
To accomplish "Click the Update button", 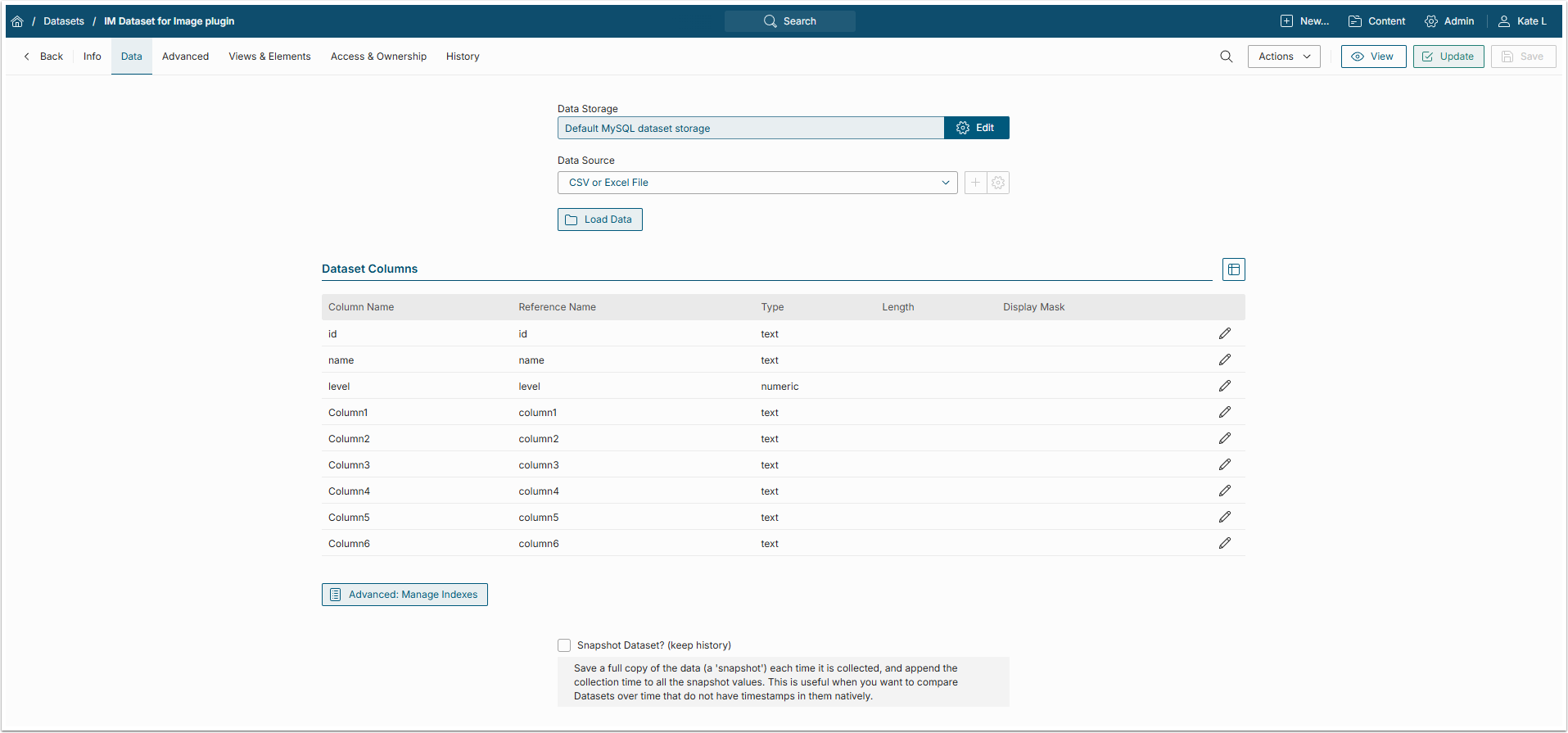I will (x=1448, y=57).
